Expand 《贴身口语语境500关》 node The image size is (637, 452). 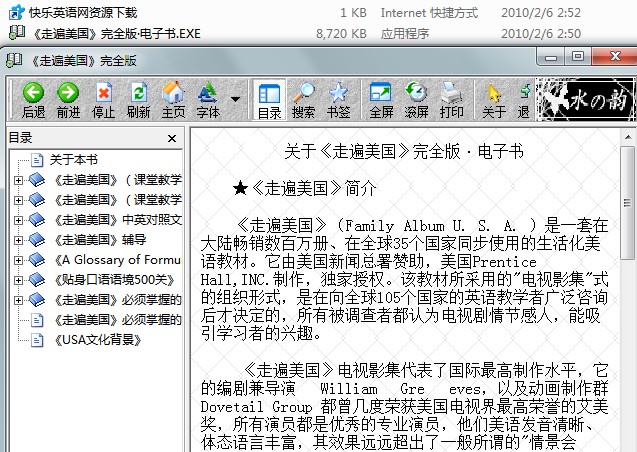click(18, 280)
